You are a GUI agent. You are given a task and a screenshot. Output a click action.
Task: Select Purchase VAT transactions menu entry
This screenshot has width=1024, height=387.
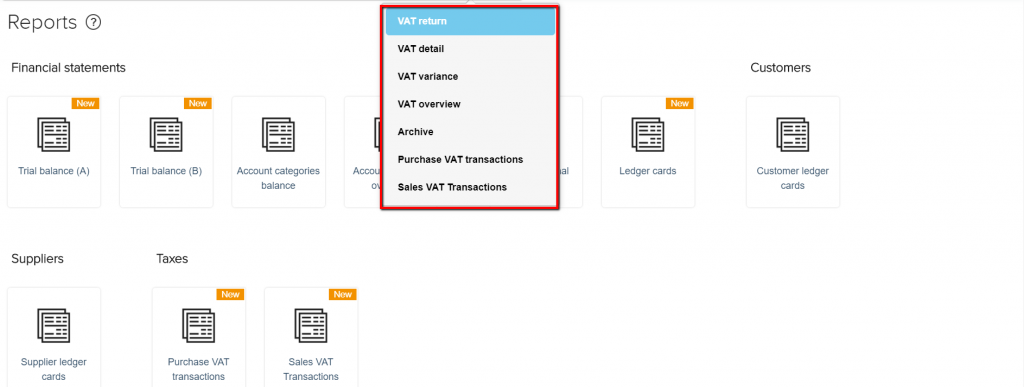470,159
